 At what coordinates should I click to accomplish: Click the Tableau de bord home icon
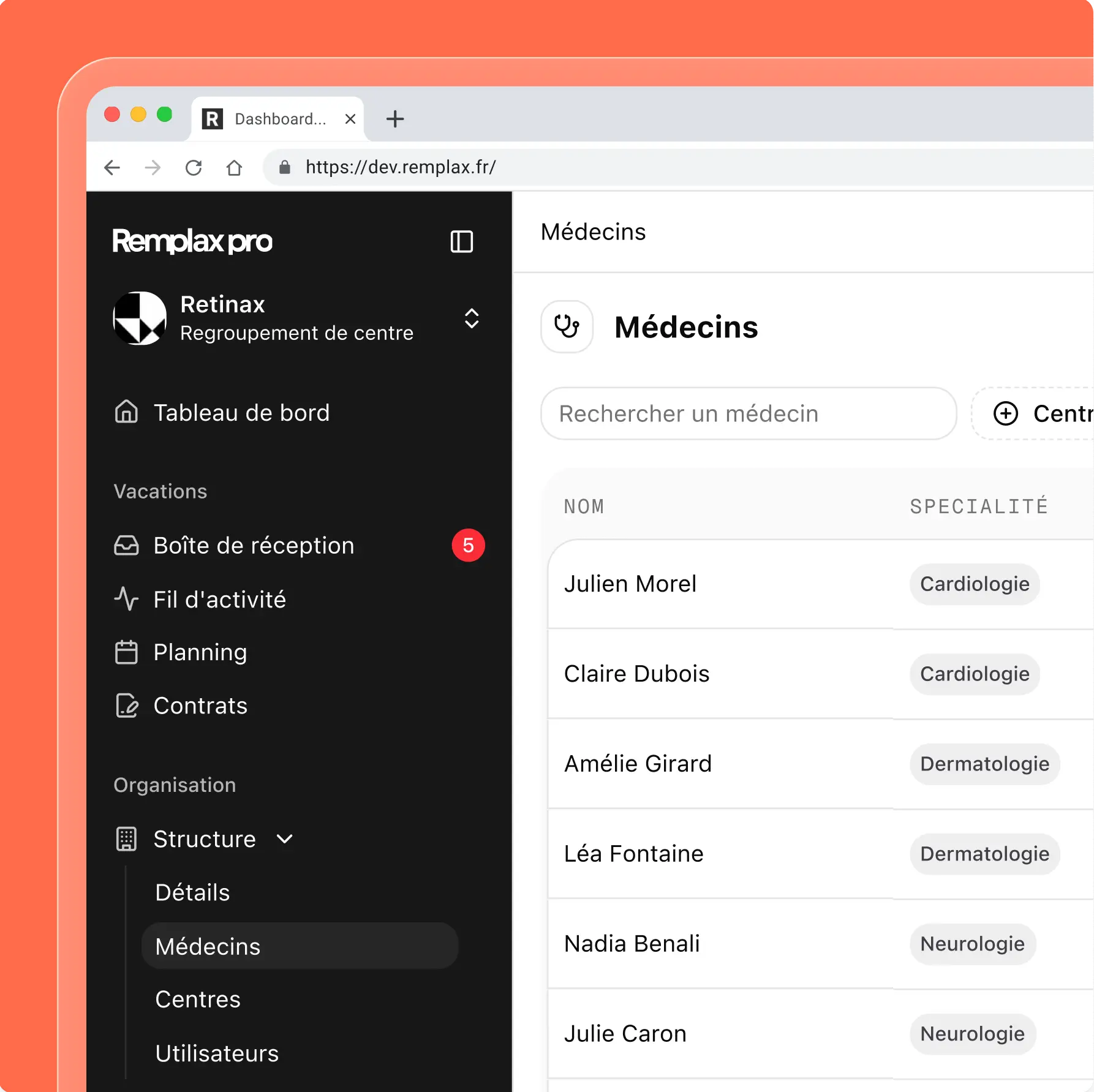pos(126,412)
